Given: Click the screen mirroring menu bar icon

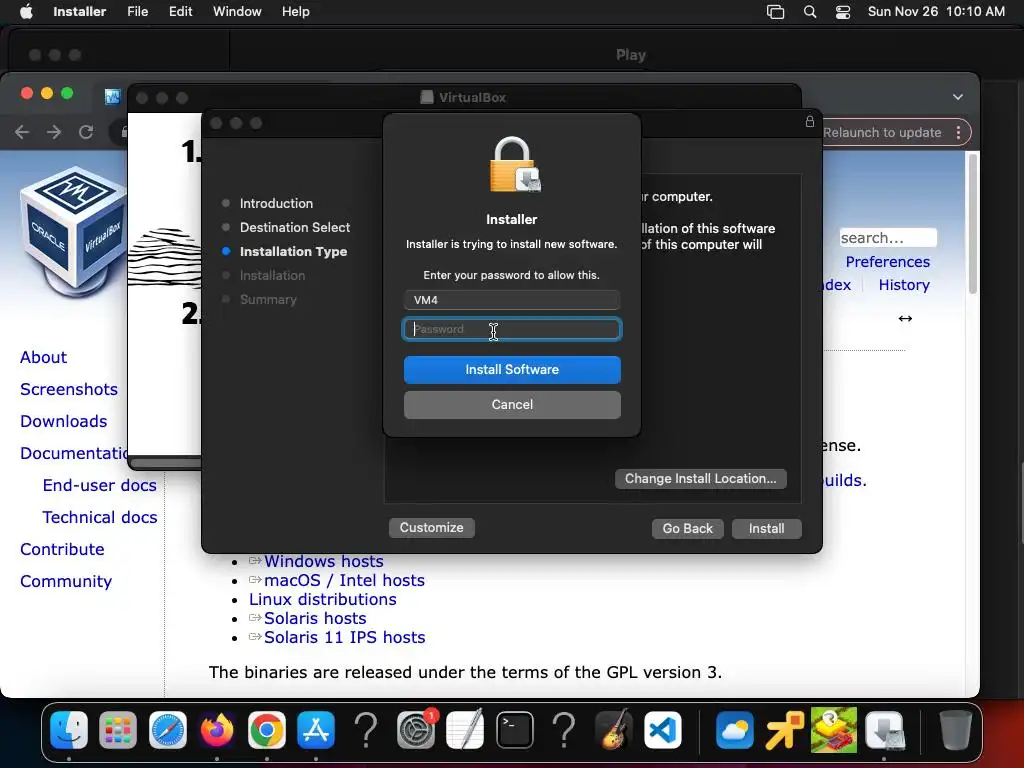Looking at the screenshot, I should 775,12.
